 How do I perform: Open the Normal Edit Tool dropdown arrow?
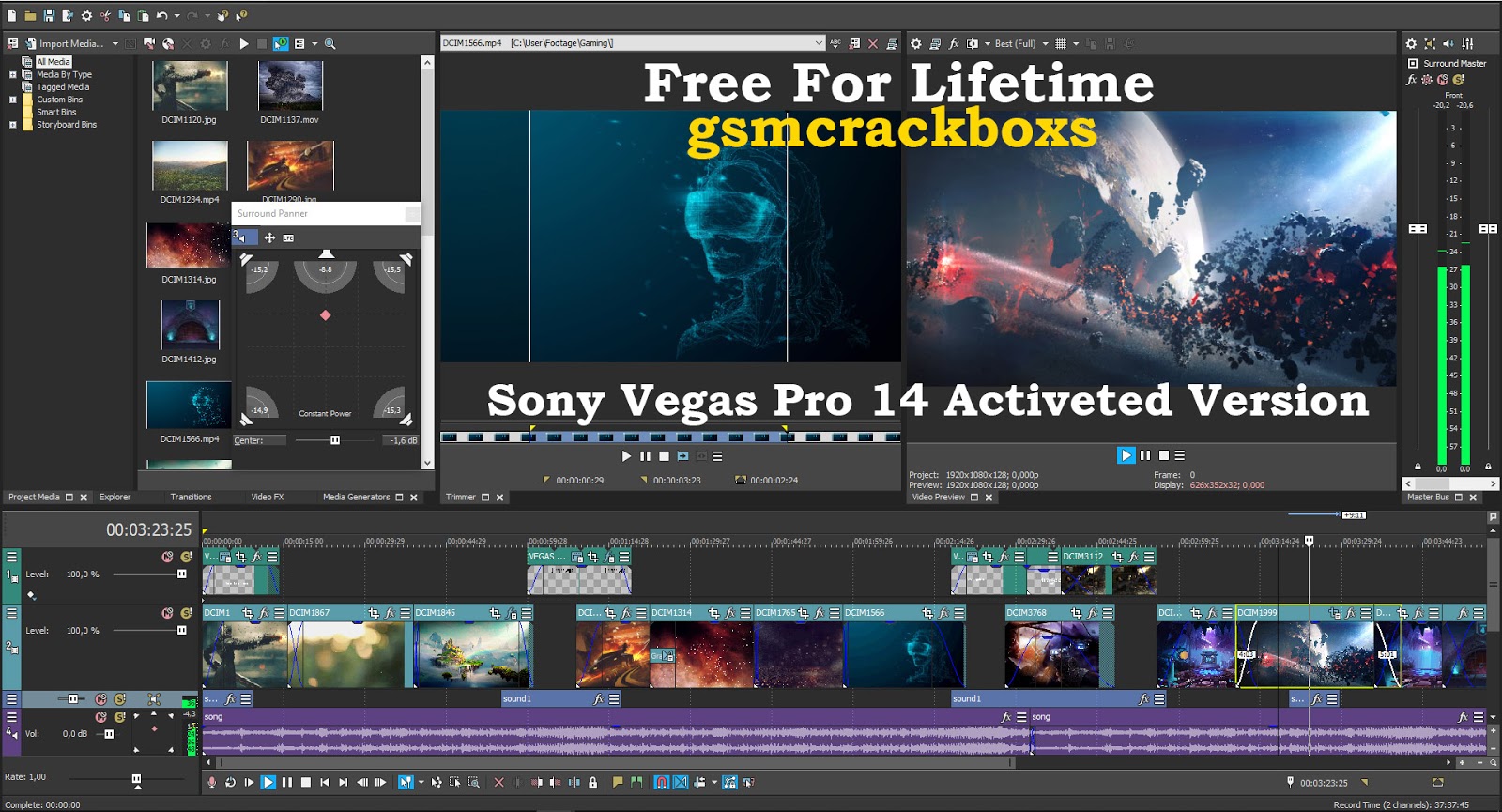(x=421, y=782)
